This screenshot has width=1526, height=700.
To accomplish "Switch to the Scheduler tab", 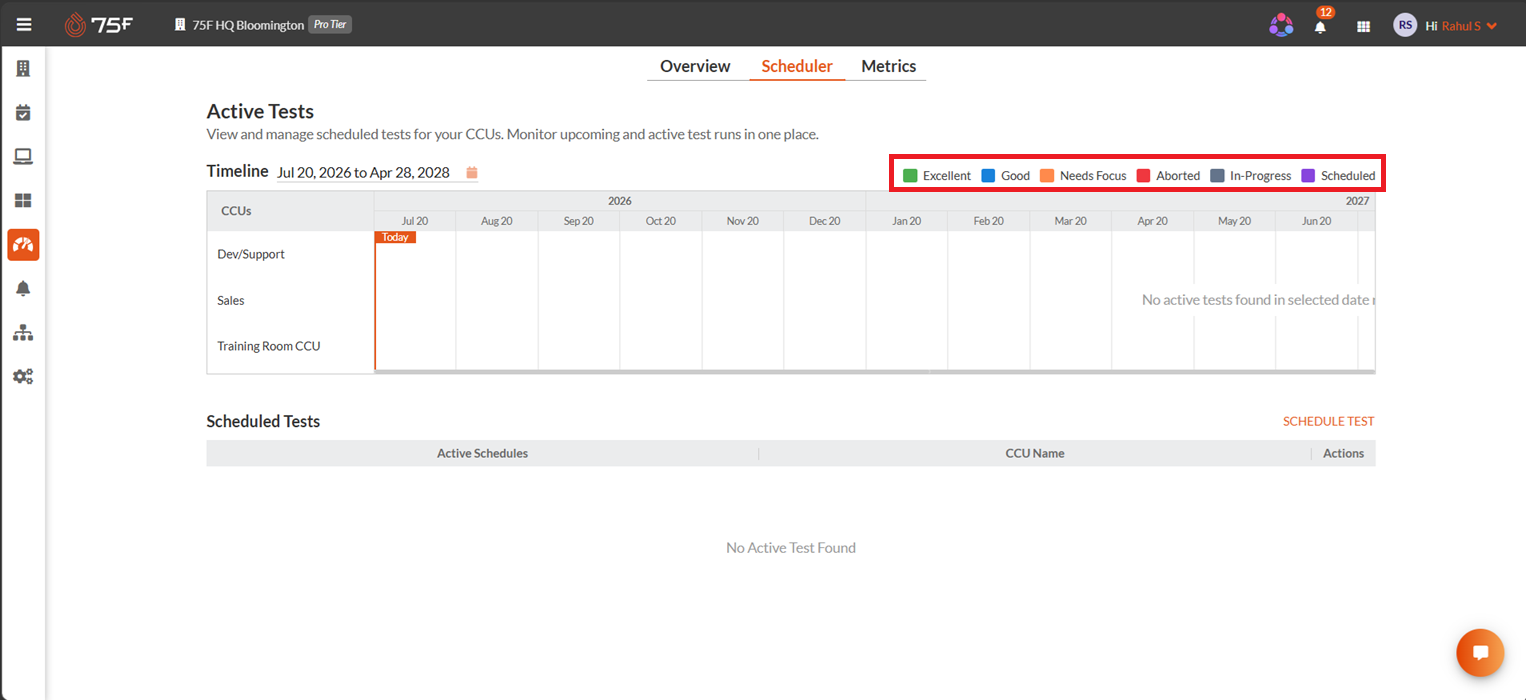I will click(797, 66).
